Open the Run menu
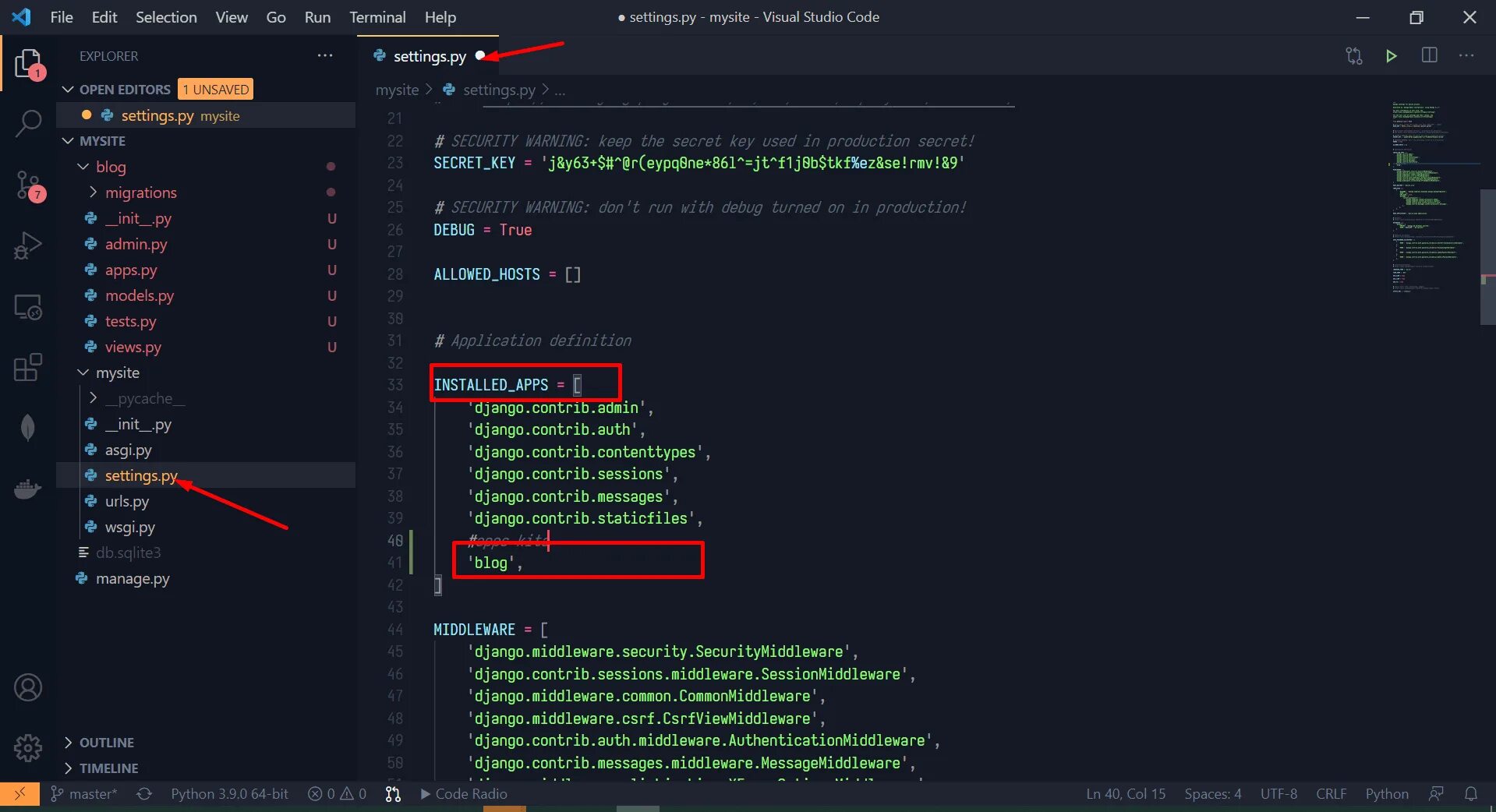The height and width of the screenshot is (812, 1496). click(317, 17)
